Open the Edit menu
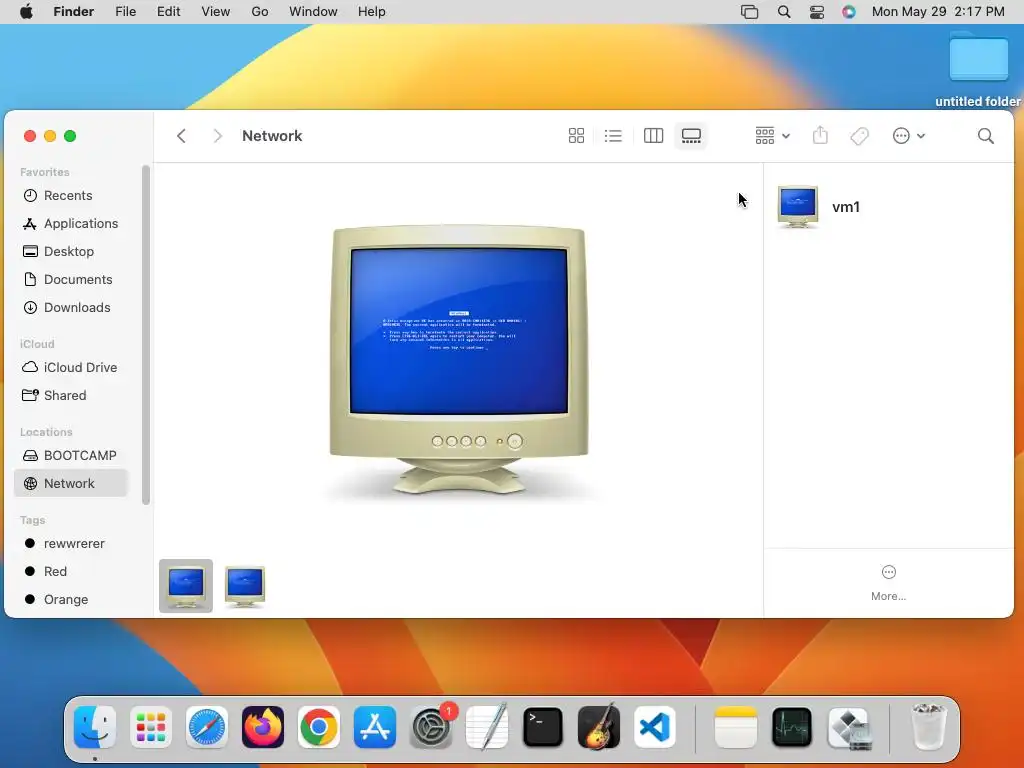The width and height of the screenshot is (1024, 768). click(168, 12)
